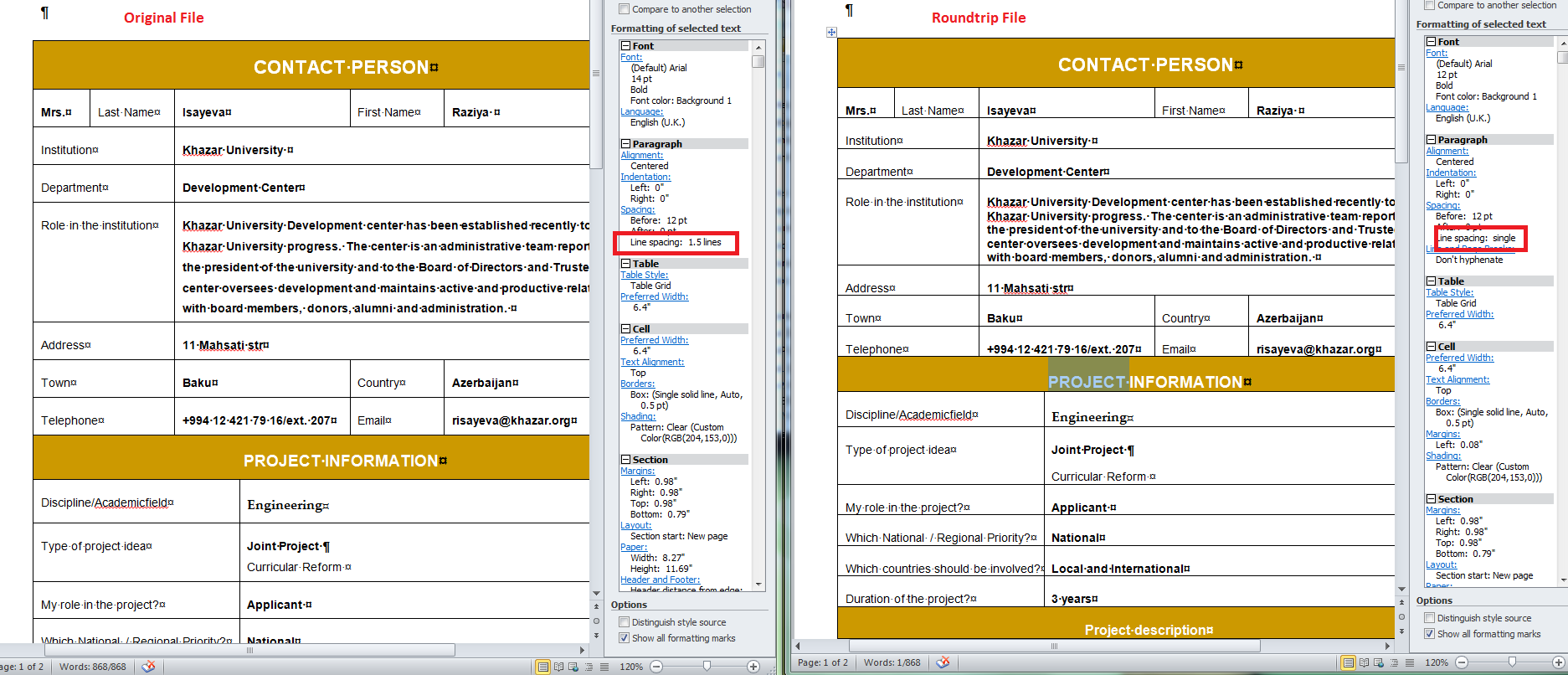Open the 'Borders:' link in Roundtrip formatting pane
1568x675 pixels.
click(1442, 401)
